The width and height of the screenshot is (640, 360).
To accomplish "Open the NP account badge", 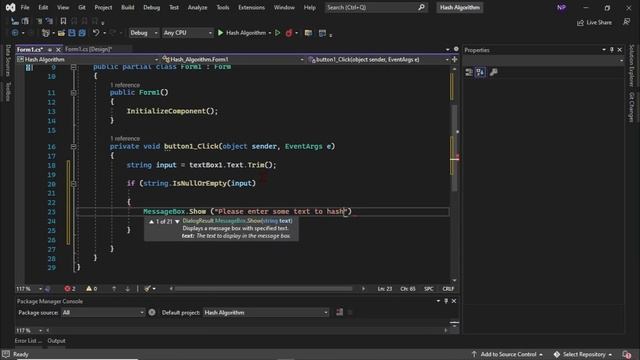I will 562,7.
